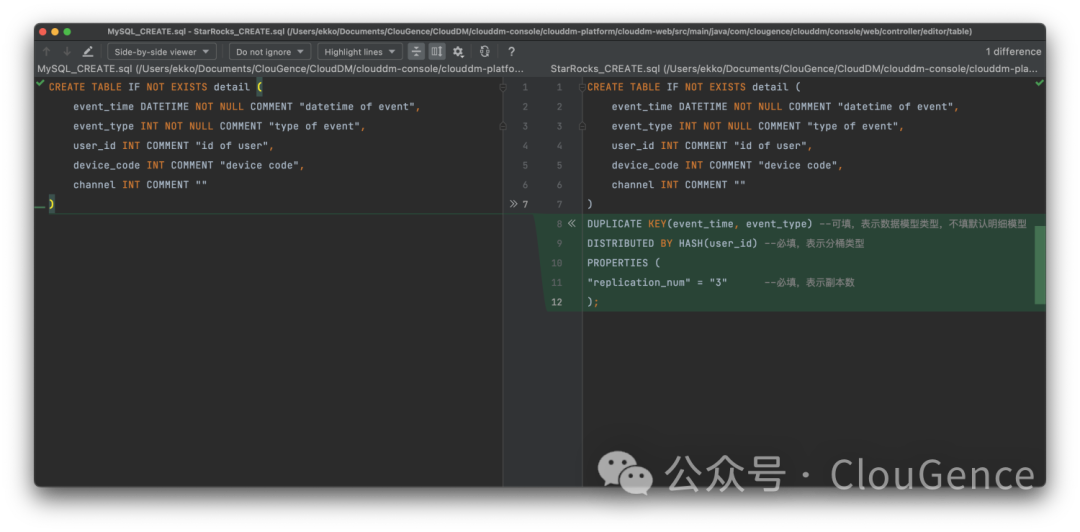Click left pane user_id INT line
The height and width of the screenshot is (532, 1080).
tap(174, 145)
